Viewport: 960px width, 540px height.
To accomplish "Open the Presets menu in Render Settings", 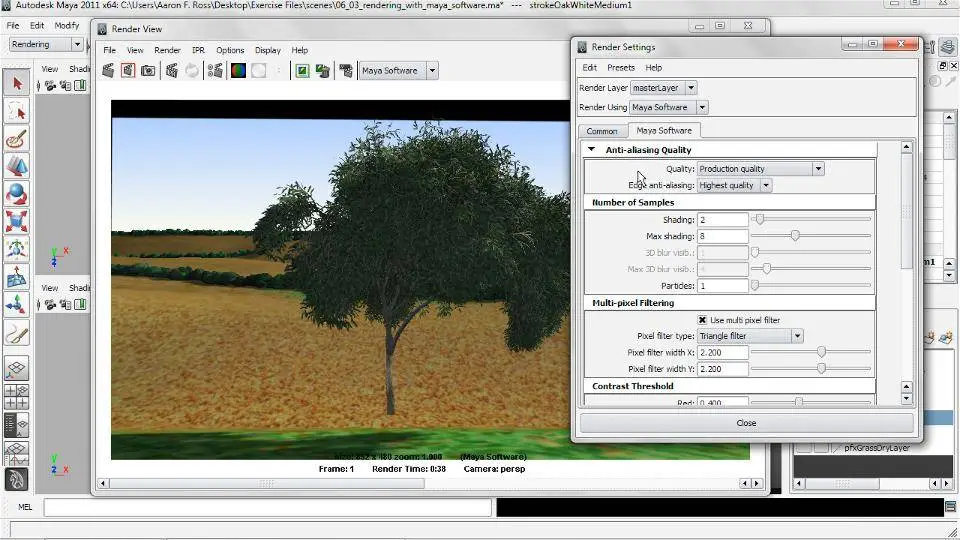I will (621, 68).
